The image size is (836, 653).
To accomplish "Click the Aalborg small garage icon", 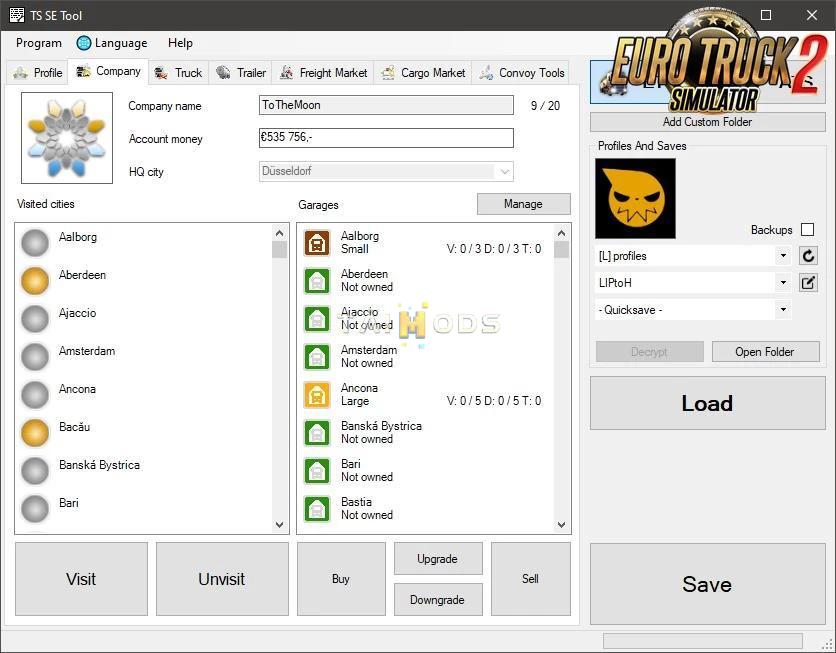I will 317,243.
